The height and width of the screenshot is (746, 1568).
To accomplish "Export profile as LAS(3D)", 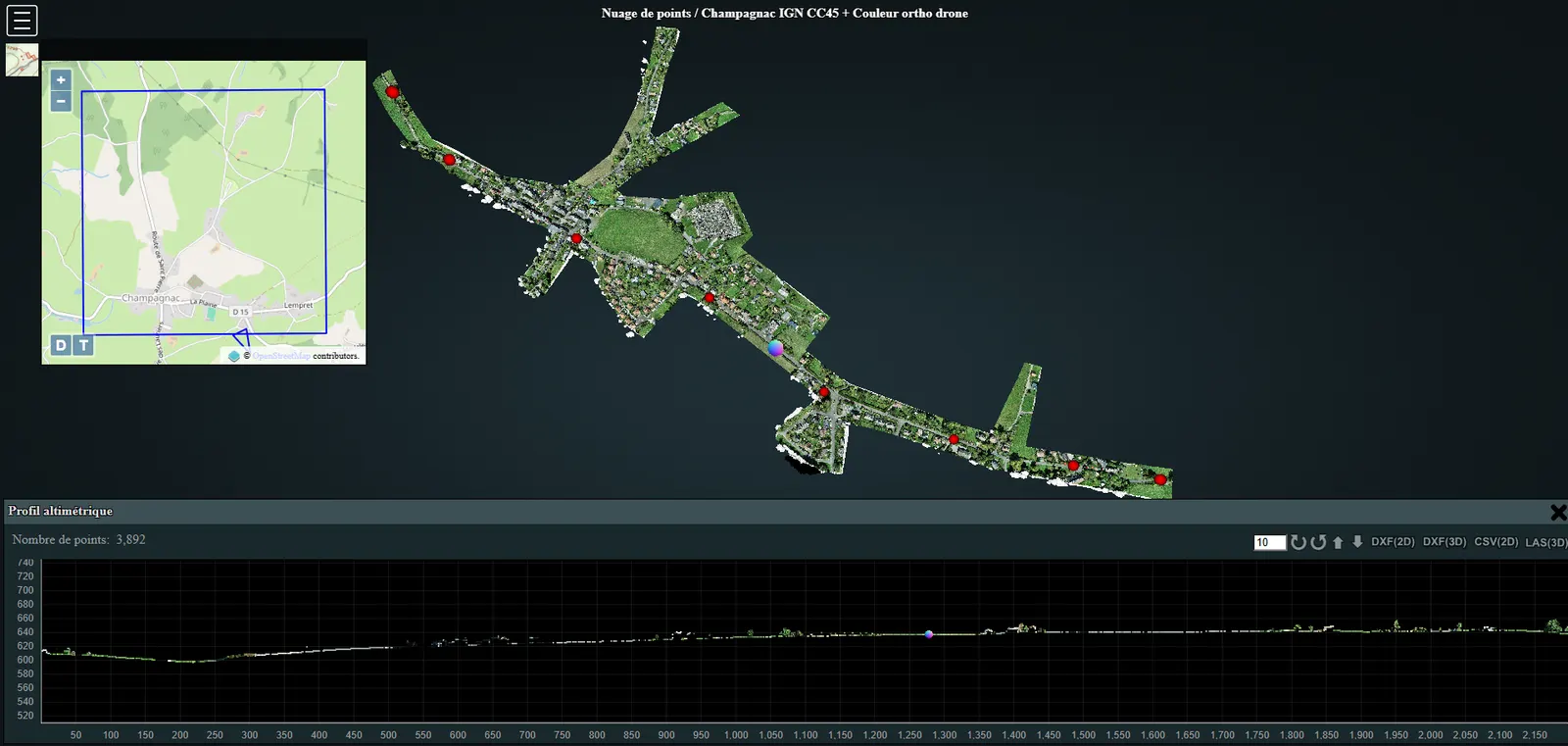I will [x=1545, y=542].
